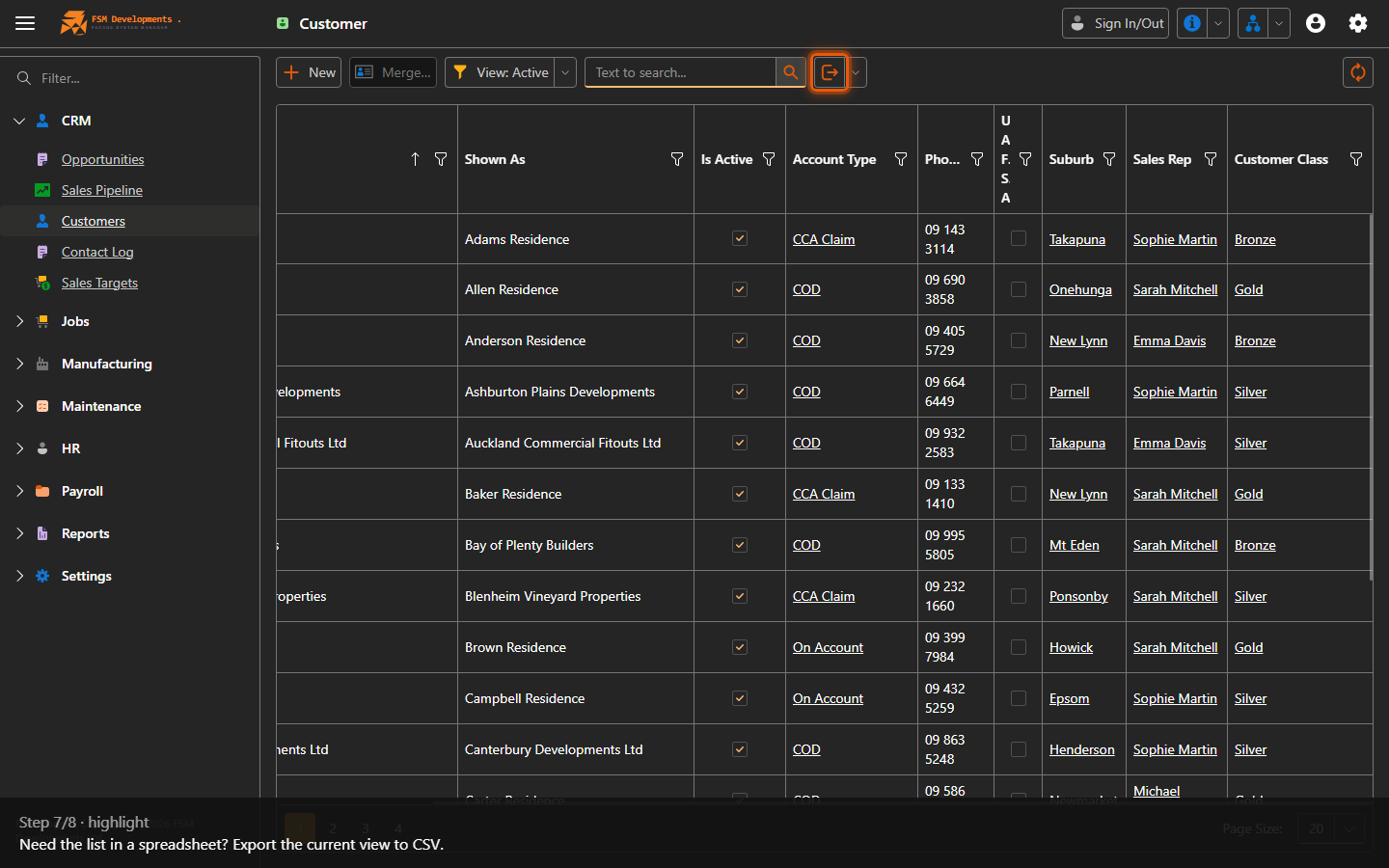Click the export to CSV icon
This screenshot has height=868, width=1389.
click(x=830, y=72)
